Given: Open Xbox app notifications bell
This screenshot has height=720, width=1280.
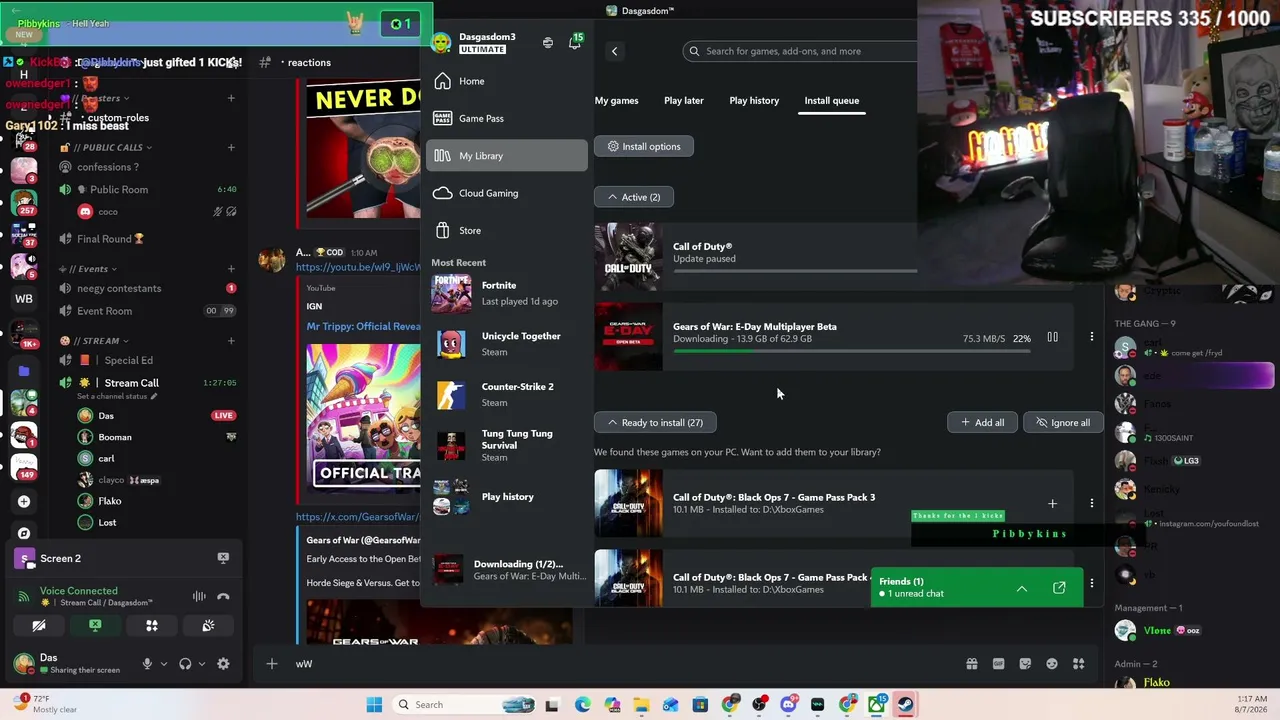Looking at the screenshot, I should point(574,43).
